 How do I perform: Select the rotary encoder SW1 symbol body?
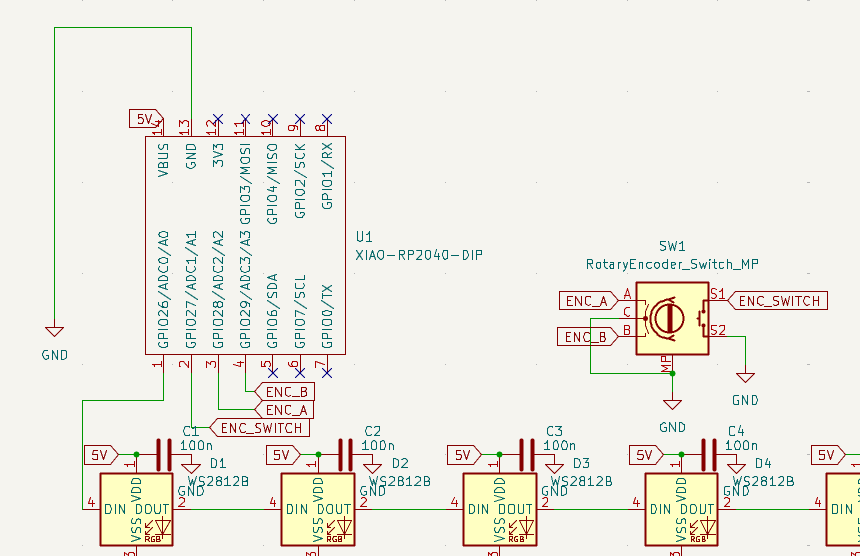(x=672, y=317)
